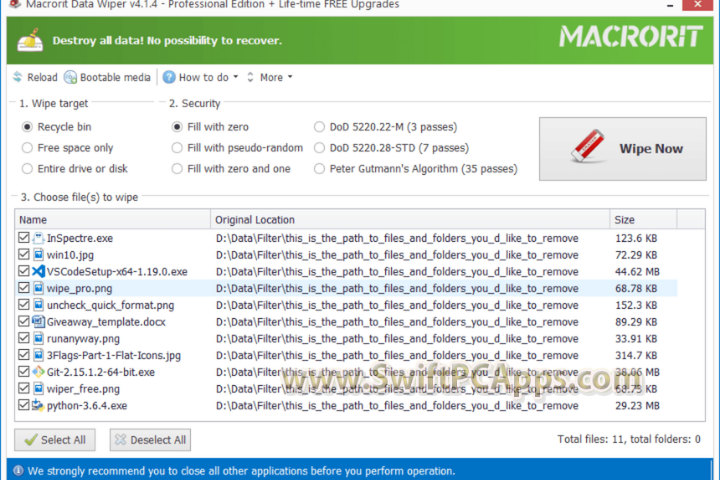Click the python-3.6.4.exe file icon

[38, 405]
